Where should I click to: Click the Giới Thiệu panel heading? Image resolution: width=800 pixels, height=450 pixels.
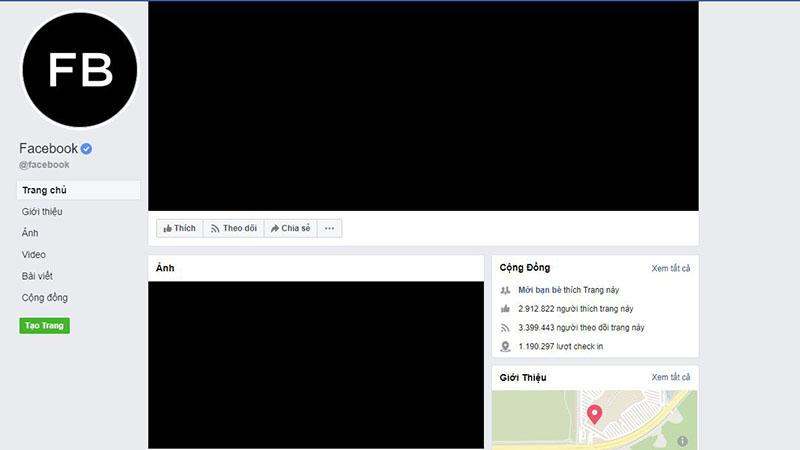tap(523, 377)
